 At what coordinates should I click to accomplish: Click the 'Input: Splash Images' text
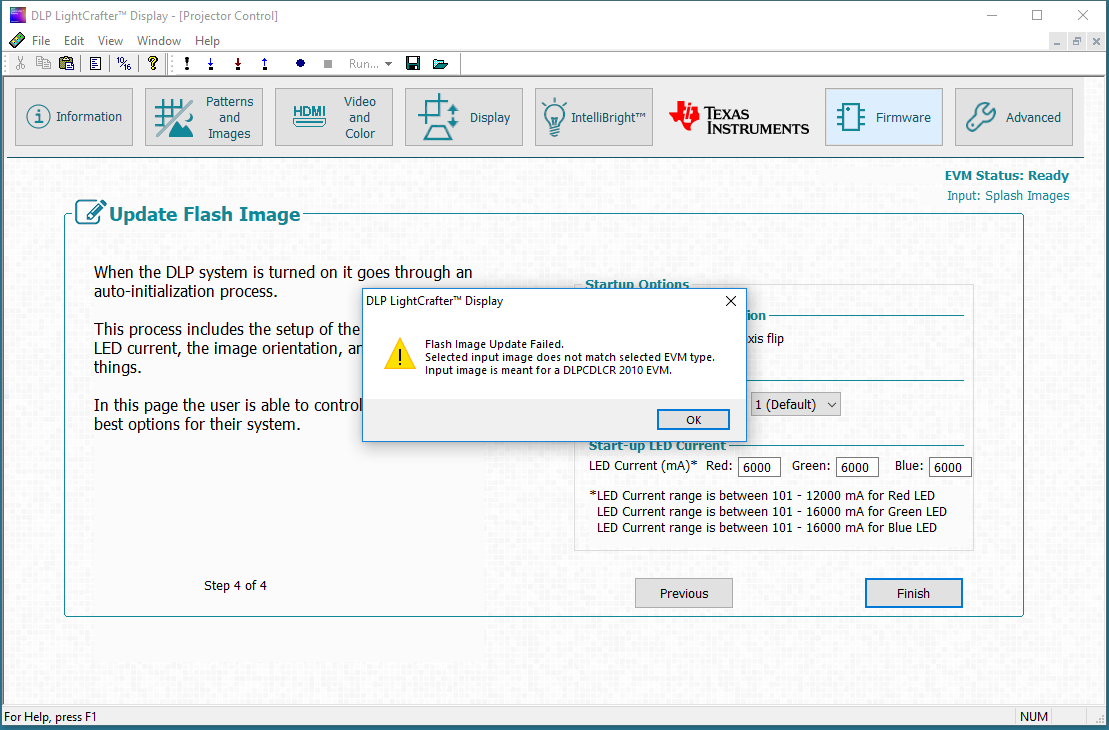[1008, 196]
